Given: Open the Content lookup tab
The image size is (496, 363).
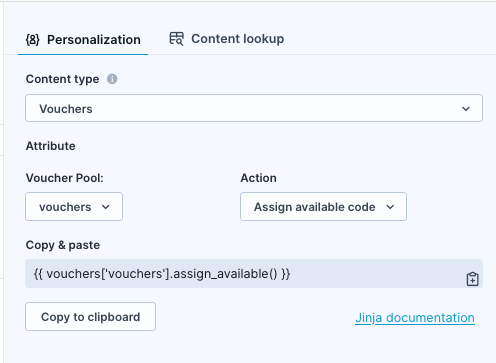Looking at the screenshot, I should pyautogui.click(x=227, y=39).
